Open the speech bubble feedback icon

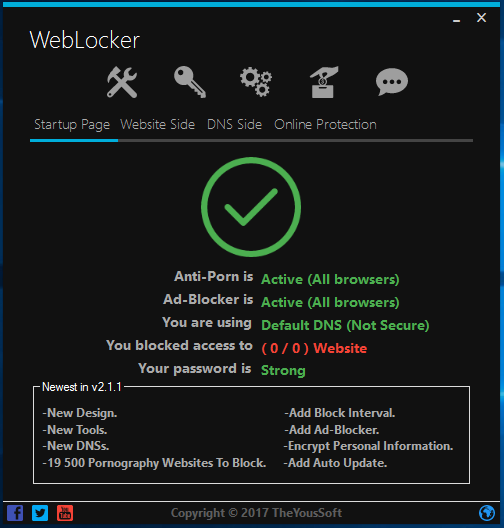[x=392, y=82]
